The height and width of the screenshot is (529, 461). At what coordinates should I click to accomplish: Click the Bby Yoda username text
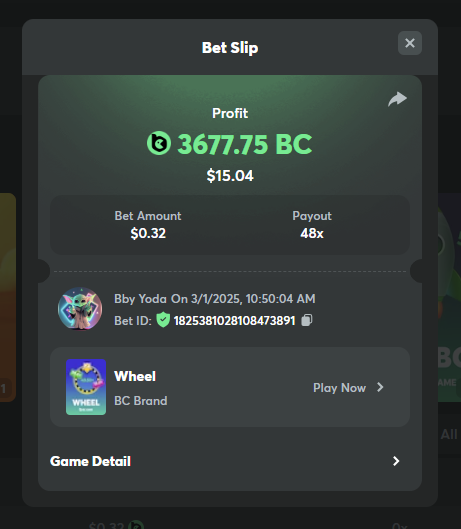(140, 299)
